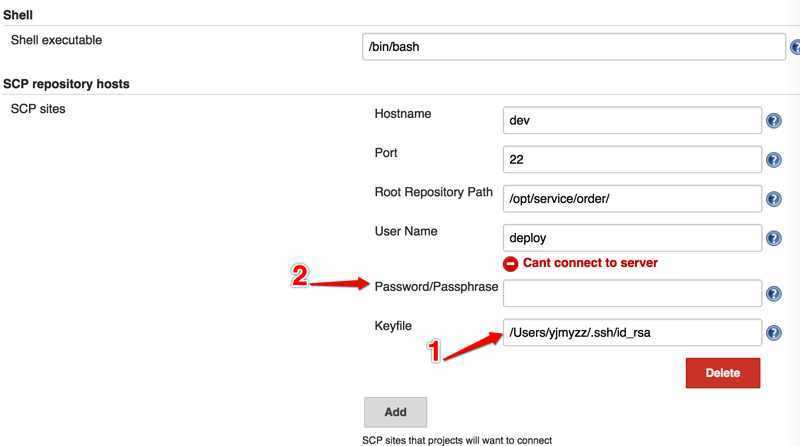Viewport: 800px width, 446px height.
Task: Delete this SCP site entry
Action: 723,373
